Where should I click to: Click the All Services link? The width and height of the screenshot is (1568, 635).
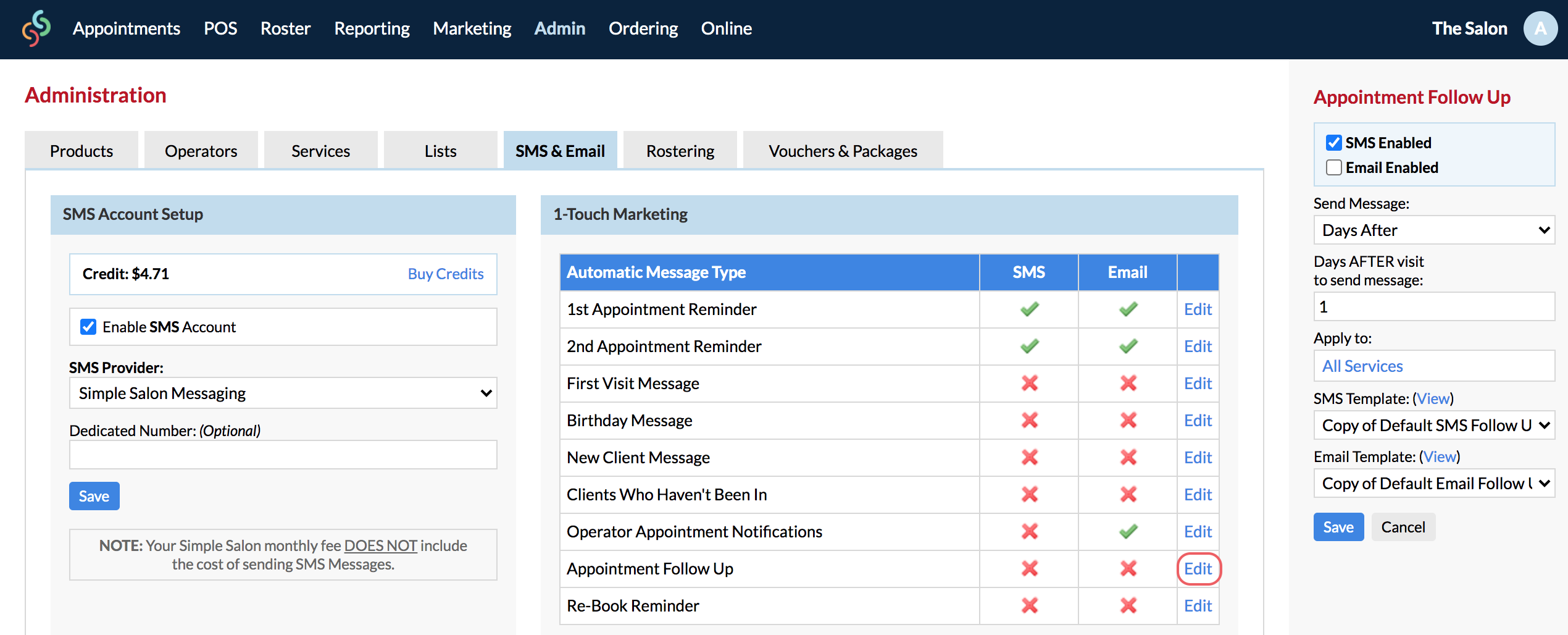(x=1362, y=366)
